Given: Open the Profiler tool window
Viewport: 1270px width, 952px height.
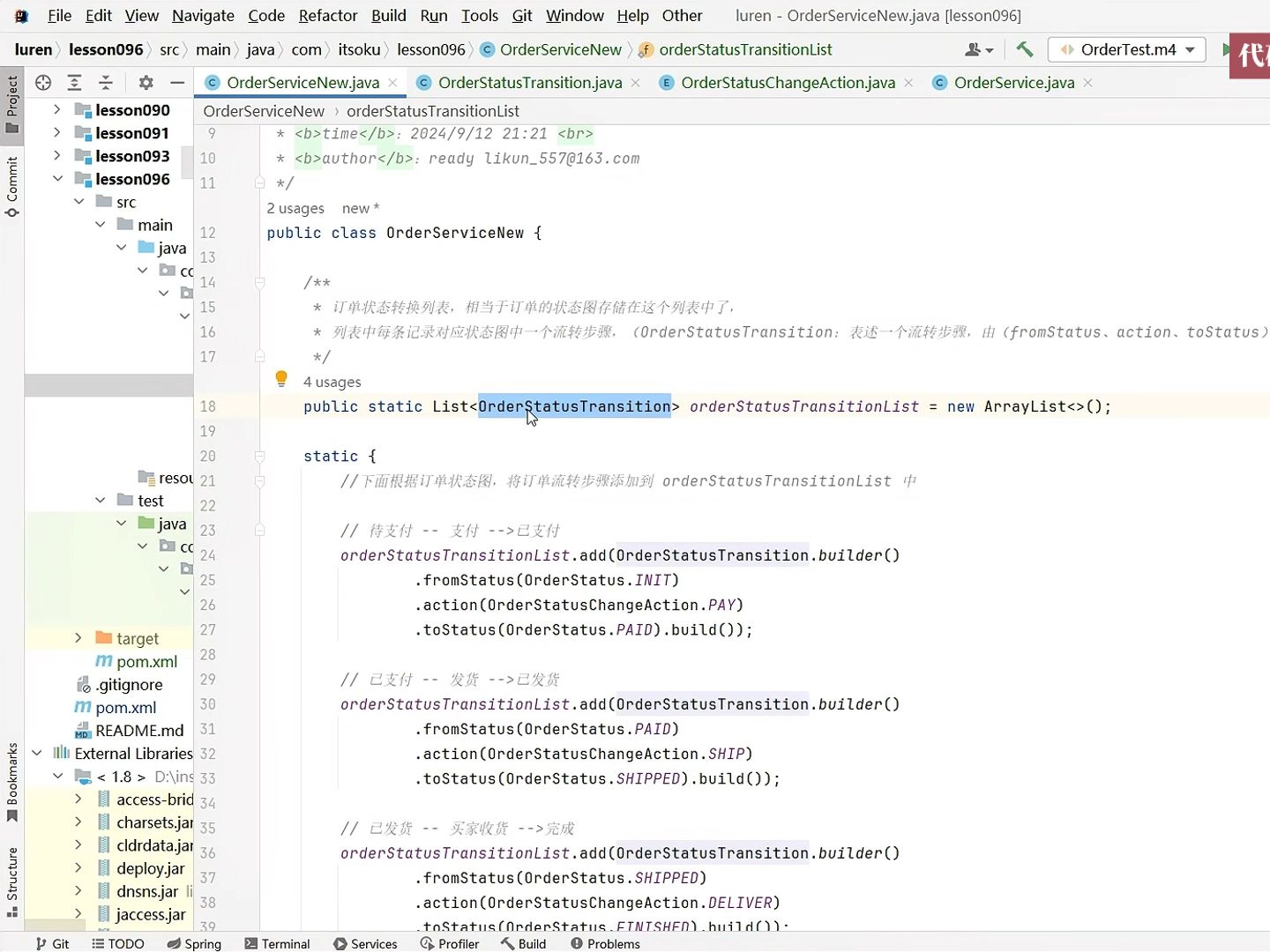Looking at the screenshot, I should tap(450, 943).
